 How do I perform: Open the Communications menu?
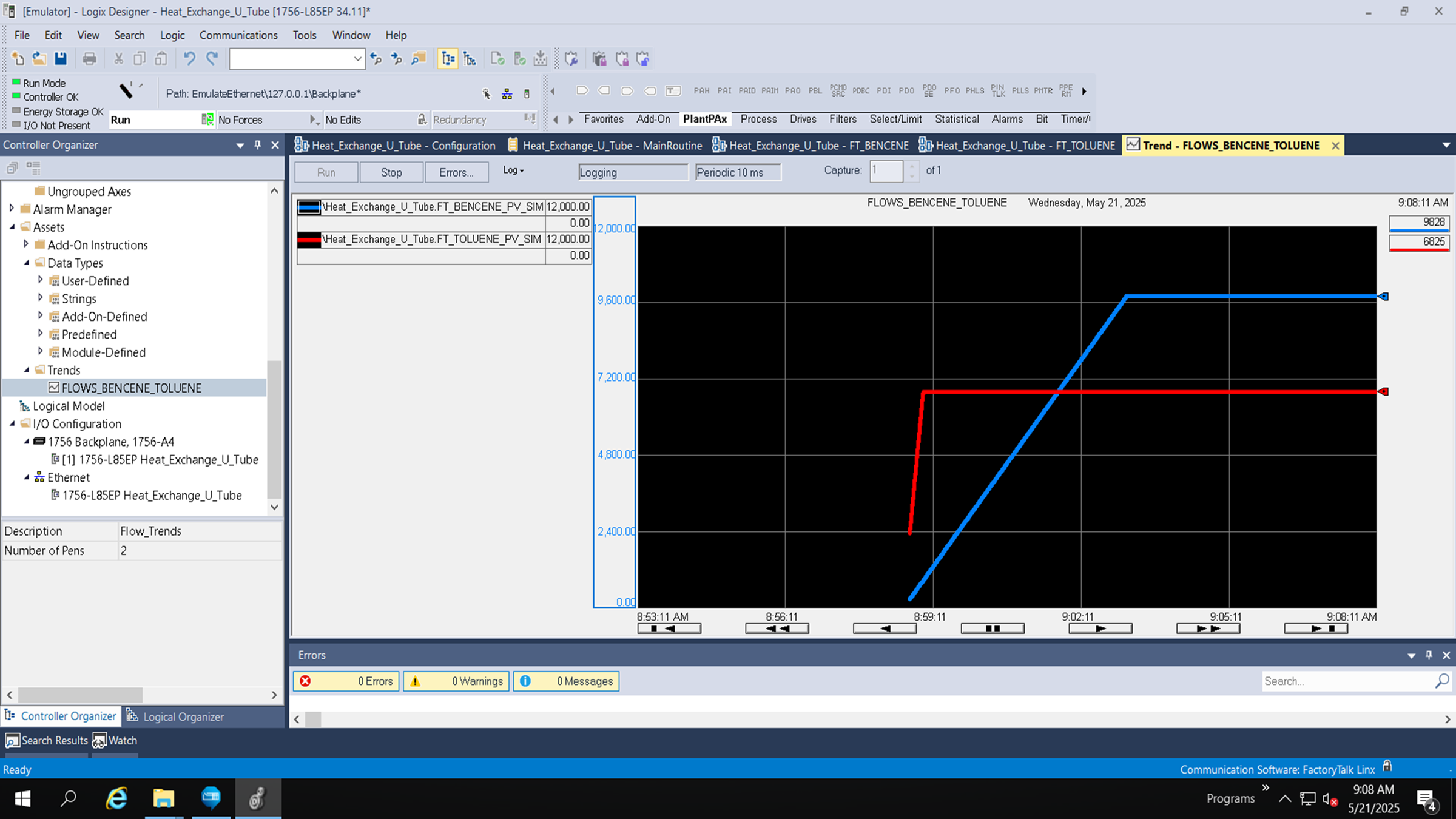[x=238, y=35]
